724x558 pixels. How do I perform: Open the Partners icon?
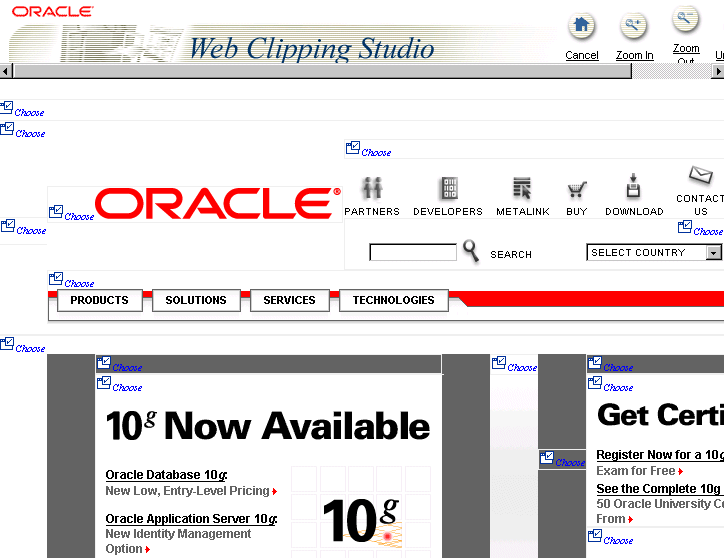coord(372,188)
